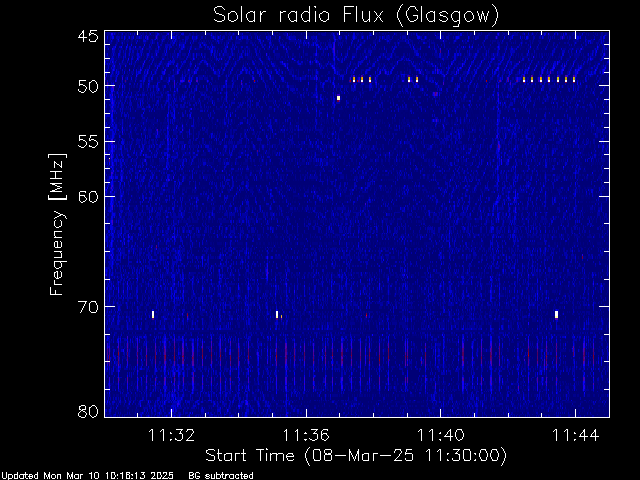Click the 70 frequency tick label
The width and height of the screenshot is (640, 480).
[x=88, y=307]
